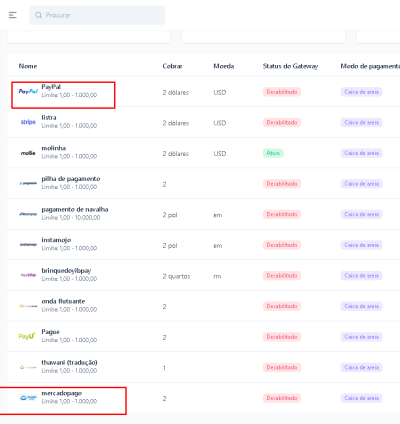Click the Desabilitado badge in thawani row

(x=282, y=367)
